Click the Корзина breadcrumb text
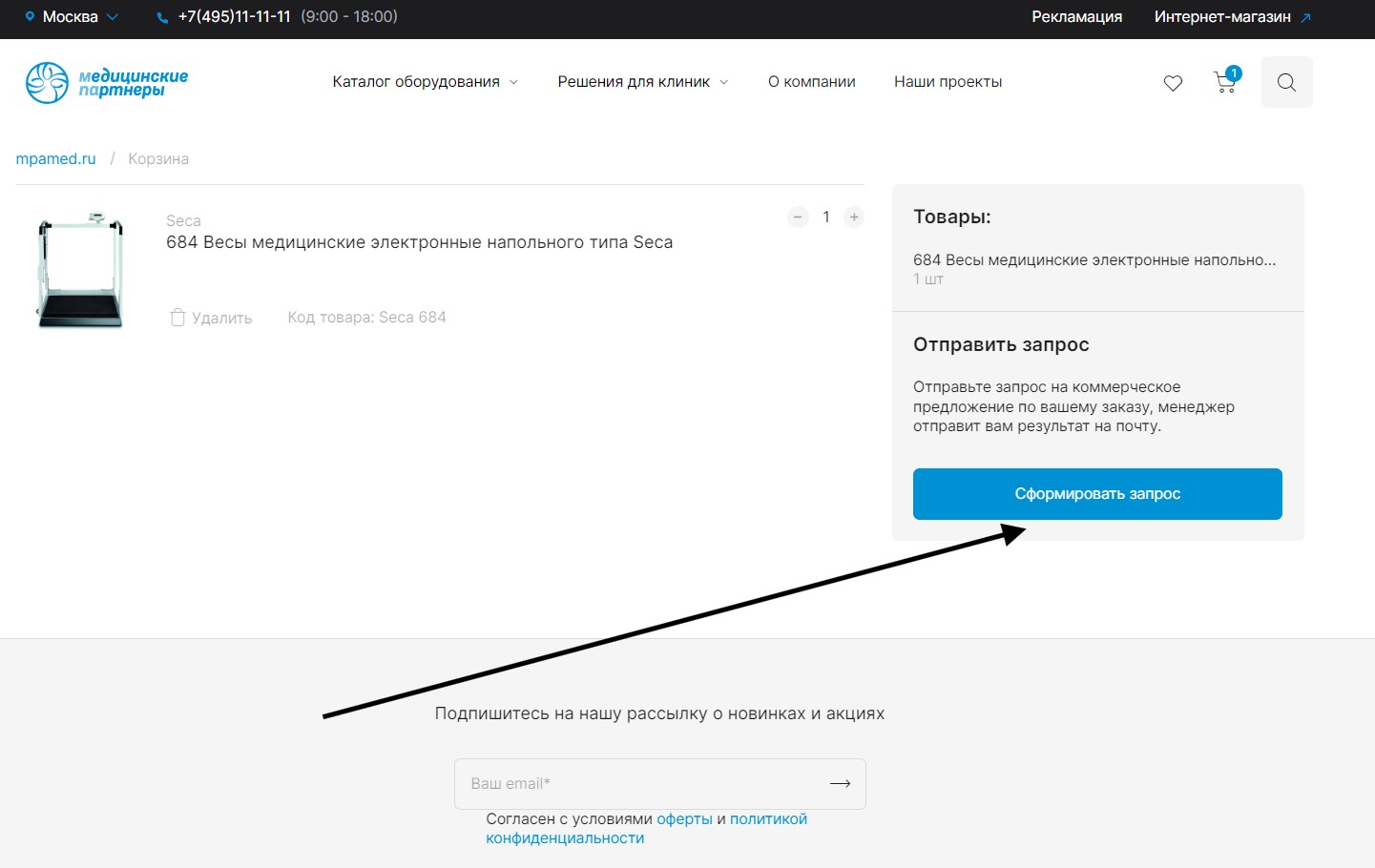This screenshot has width=1375, height=868. click(x=158, y=158)
